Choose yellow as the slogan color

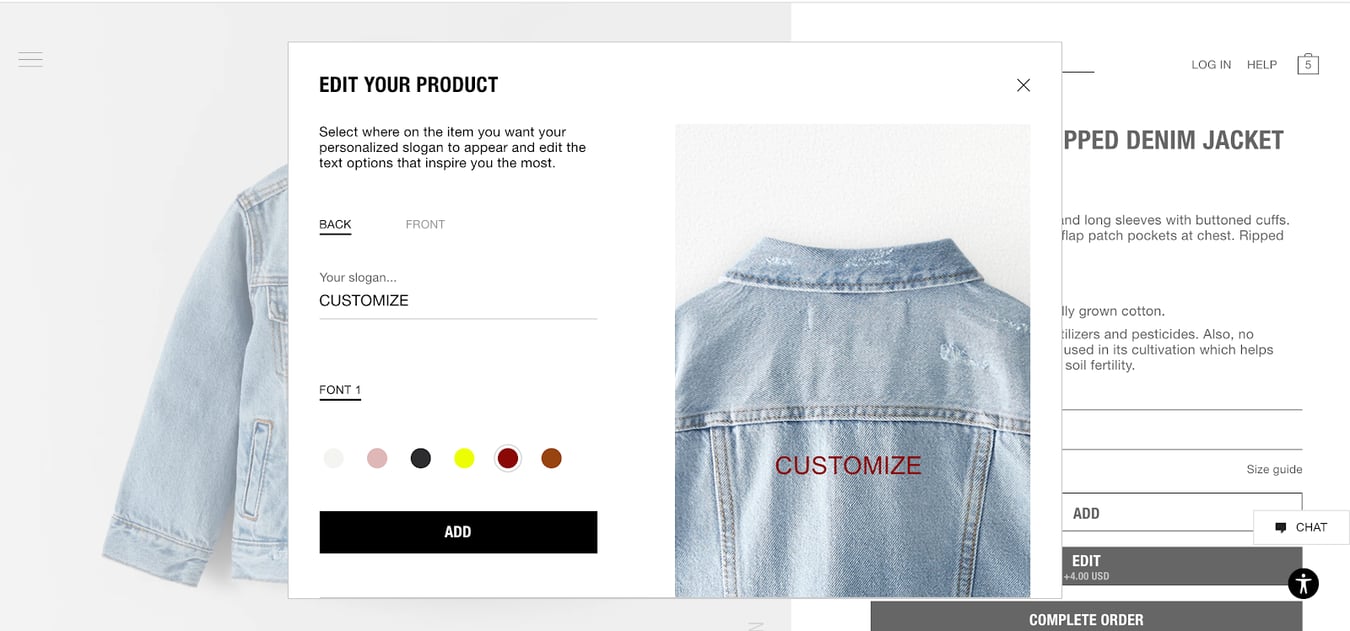click(x=464, y=458)
